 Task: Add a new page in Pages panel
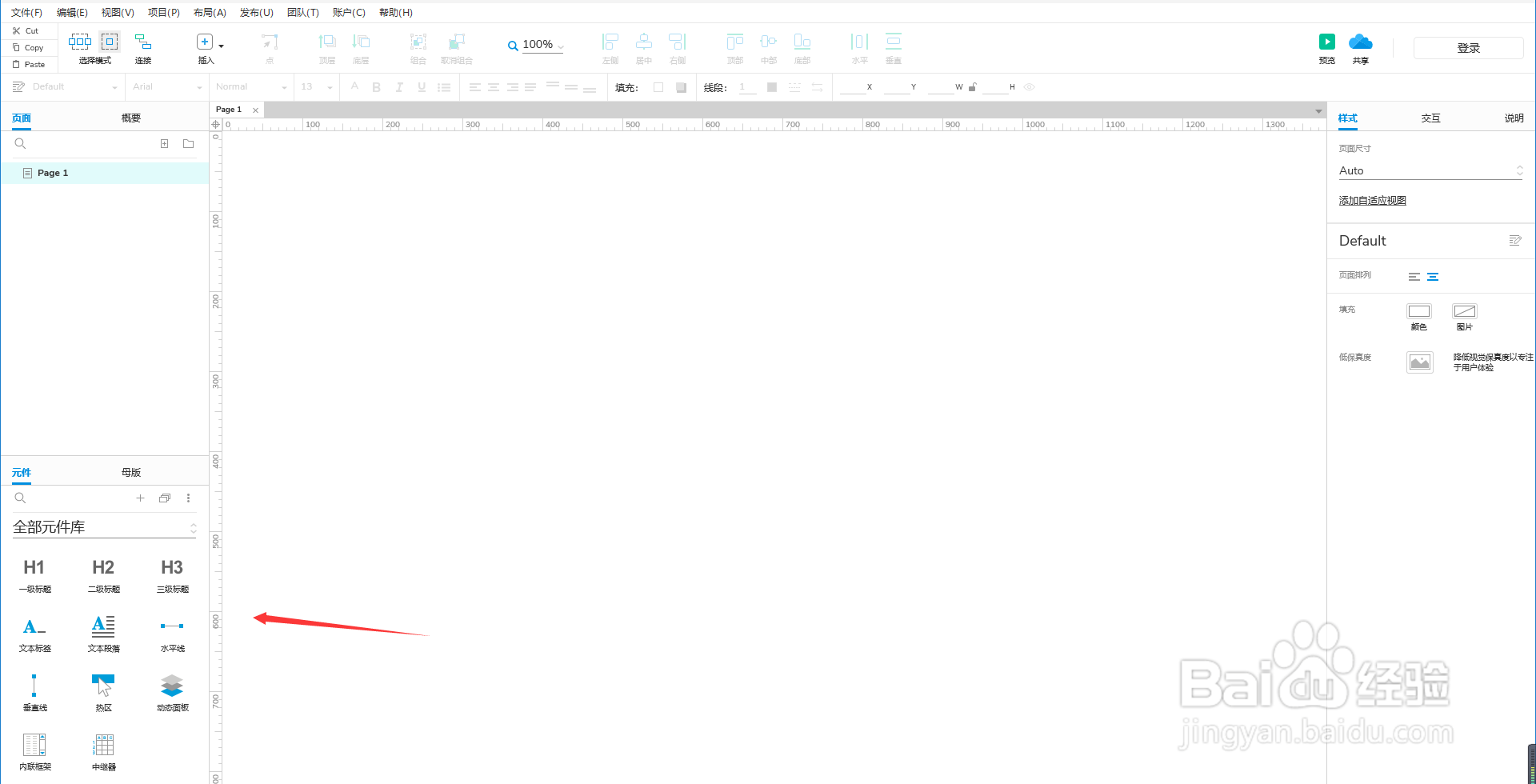[x=164, y=144]
